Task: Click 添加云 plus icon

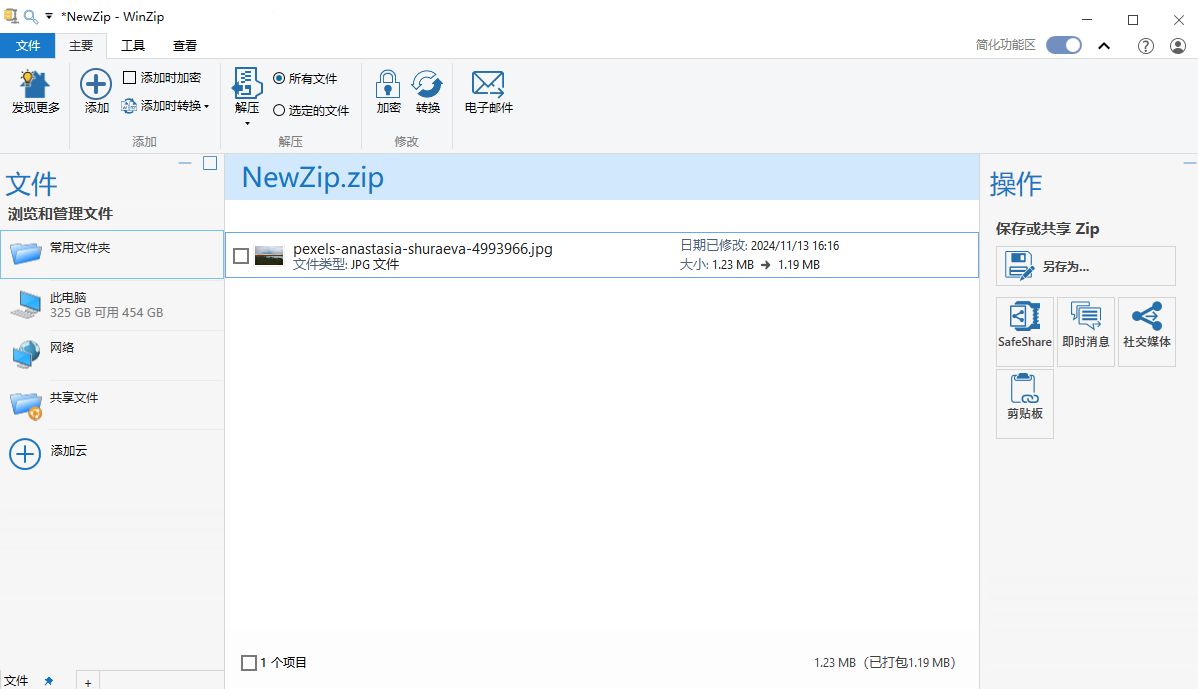Action: (25, 453)
